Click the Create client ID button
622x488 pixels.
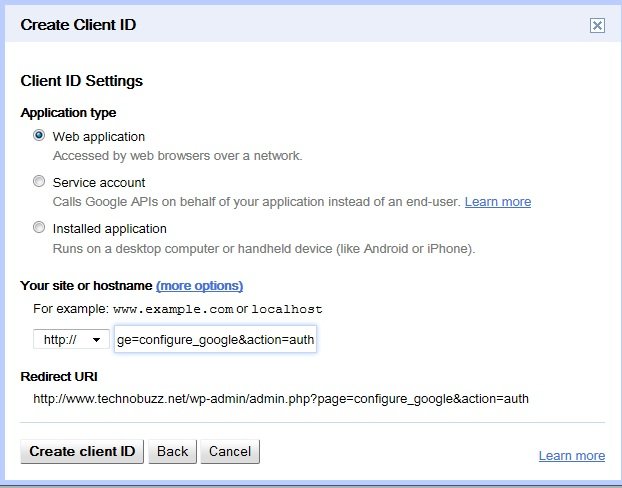point(82,451)
